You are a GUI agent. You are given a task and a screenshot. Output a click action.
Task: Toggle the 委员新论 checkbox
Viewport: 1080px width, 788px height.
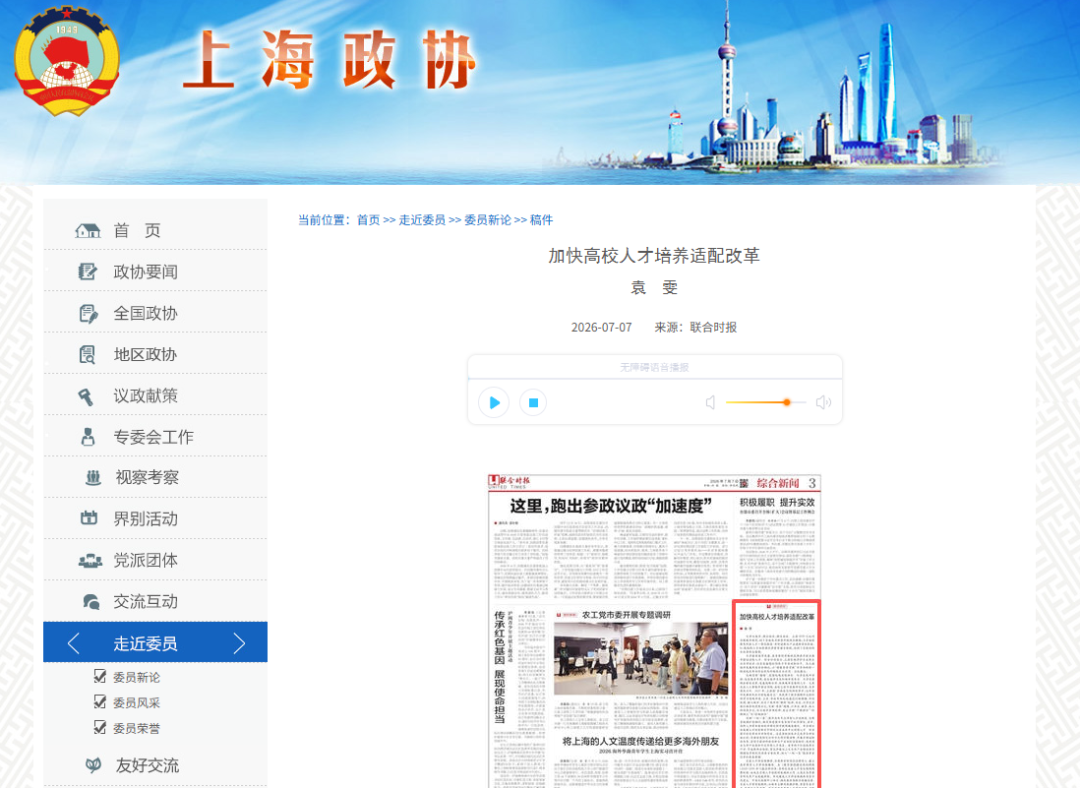pyautogui.click(x=100, y=676)
